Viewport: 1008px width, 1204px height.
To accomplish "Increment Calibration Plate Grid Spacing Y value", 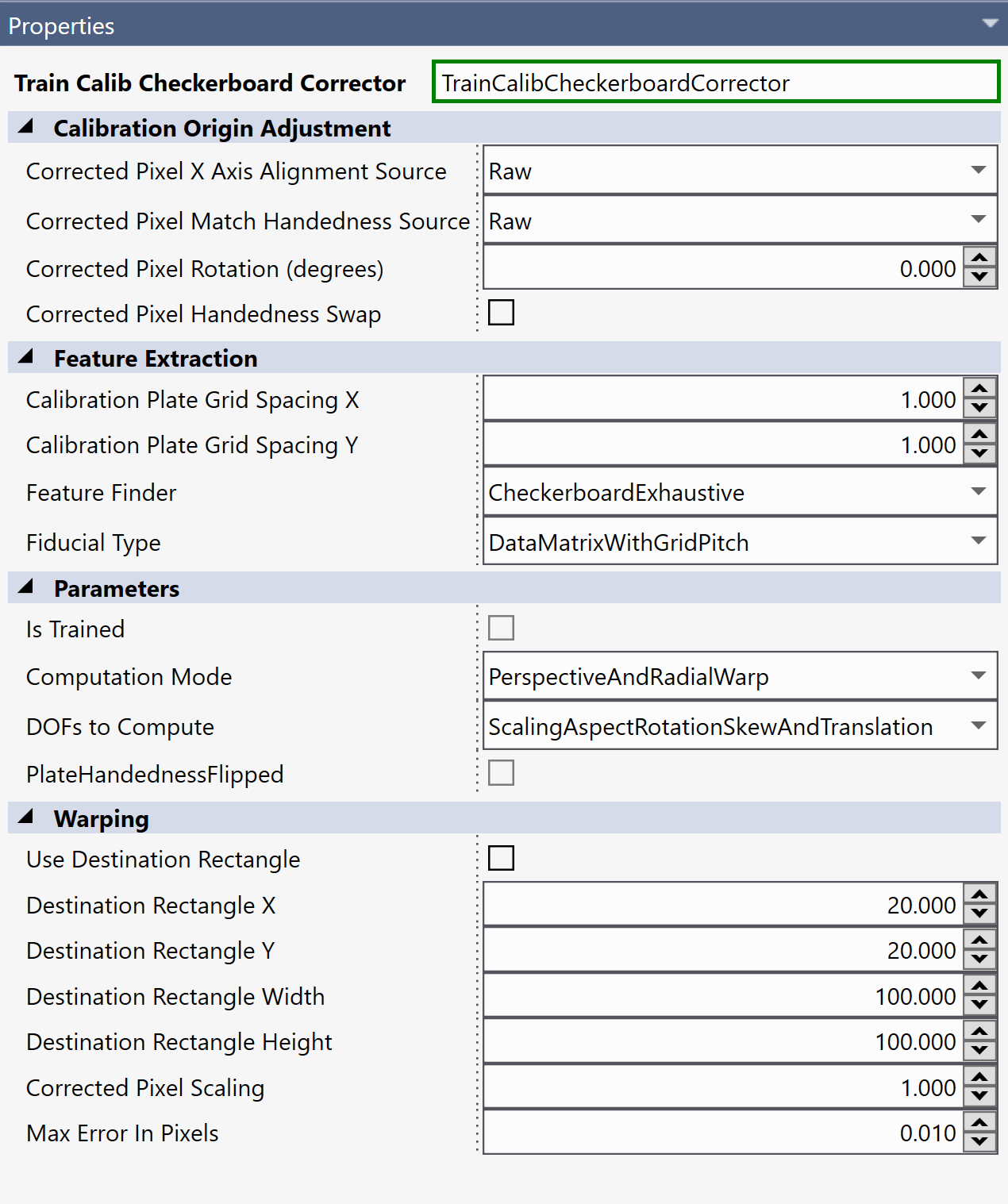I will 980,435.
